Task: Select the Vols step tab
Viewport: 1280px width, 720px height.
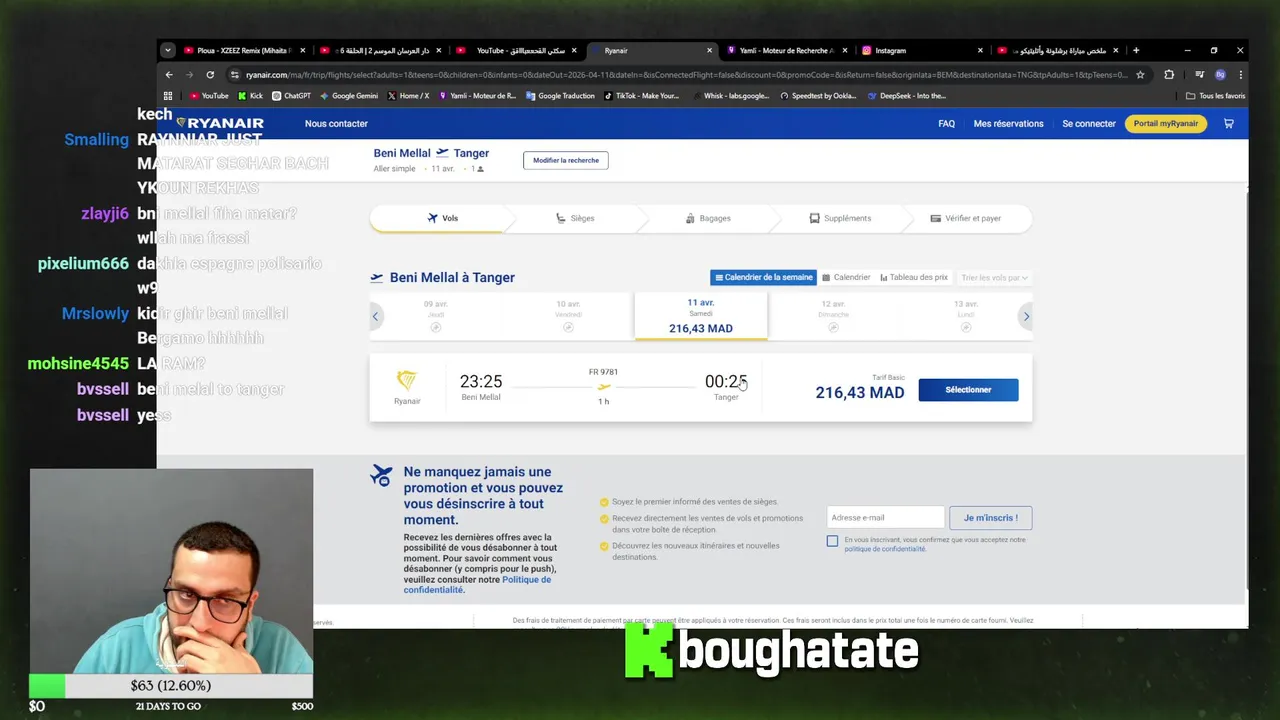Action: click(442, 218)
